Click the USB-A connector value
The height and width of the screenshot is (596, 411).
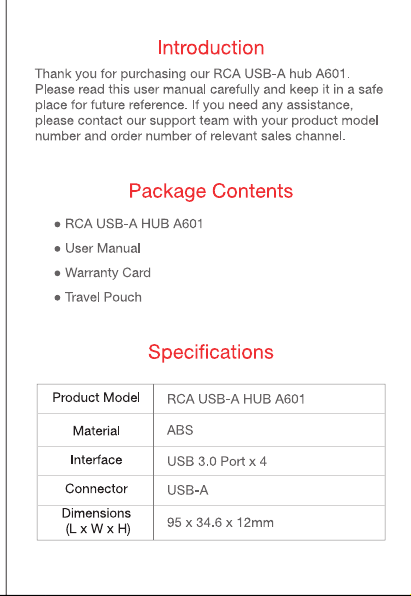(187, 490)
